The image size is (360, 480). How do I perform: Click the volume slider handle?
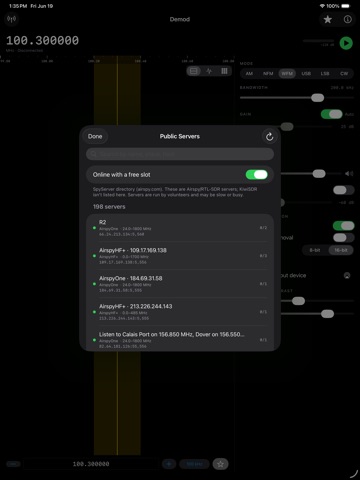(319, 174)
